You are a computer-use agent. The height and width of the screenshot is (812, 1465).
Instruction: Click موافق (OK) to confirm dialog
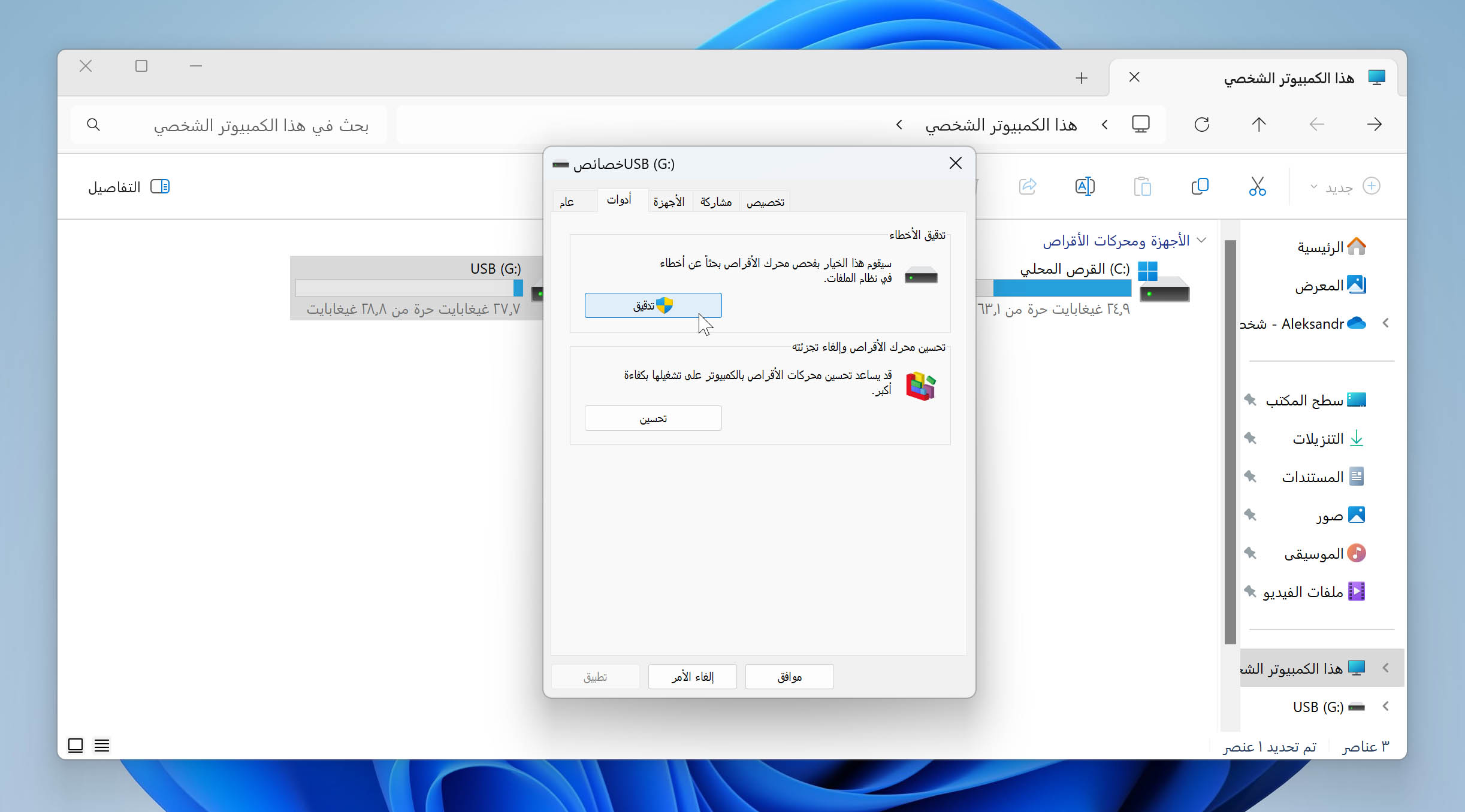tap(789, 677)
